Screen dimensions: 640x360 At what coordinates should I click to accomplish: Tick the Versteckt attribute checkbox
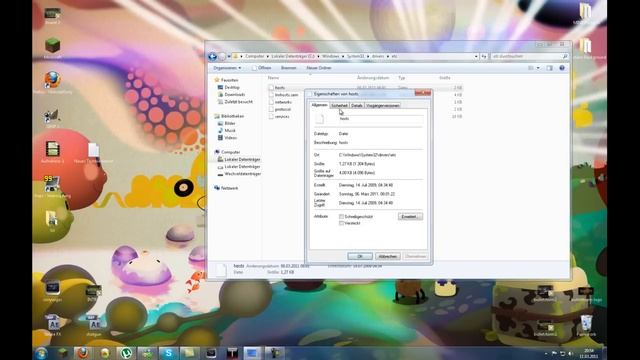tap(341, 223)
